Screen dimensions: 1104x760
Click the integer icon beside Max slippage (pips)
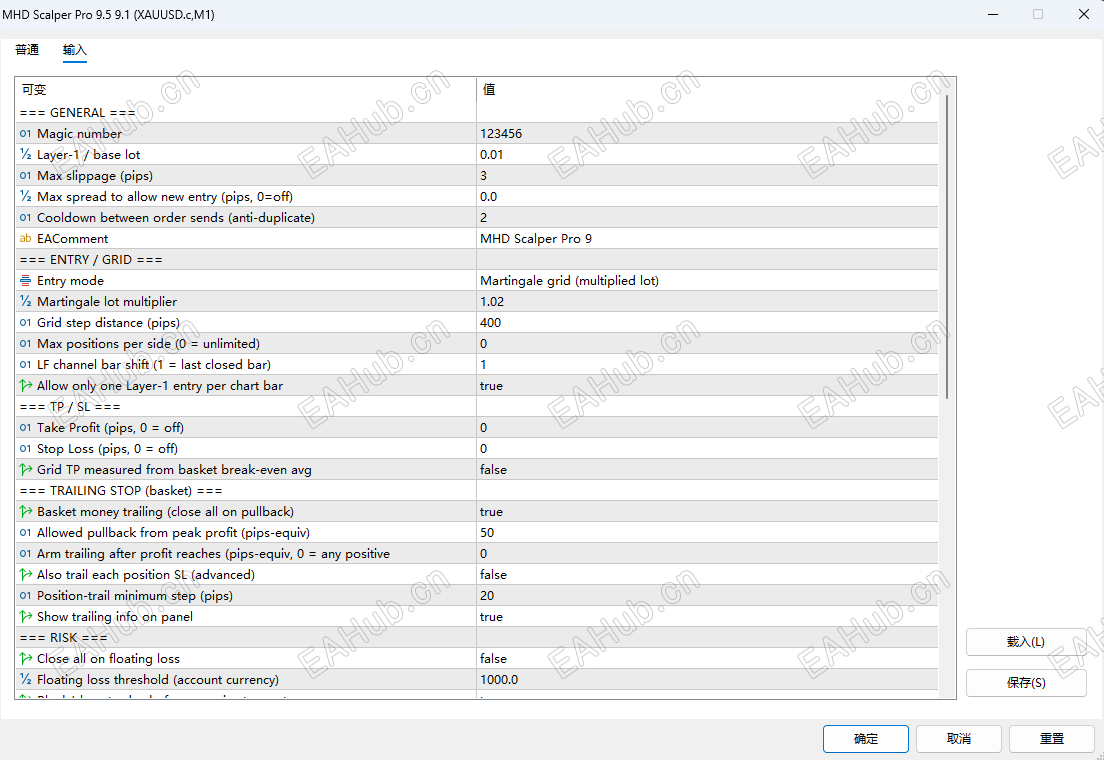(x=25, y=175)
